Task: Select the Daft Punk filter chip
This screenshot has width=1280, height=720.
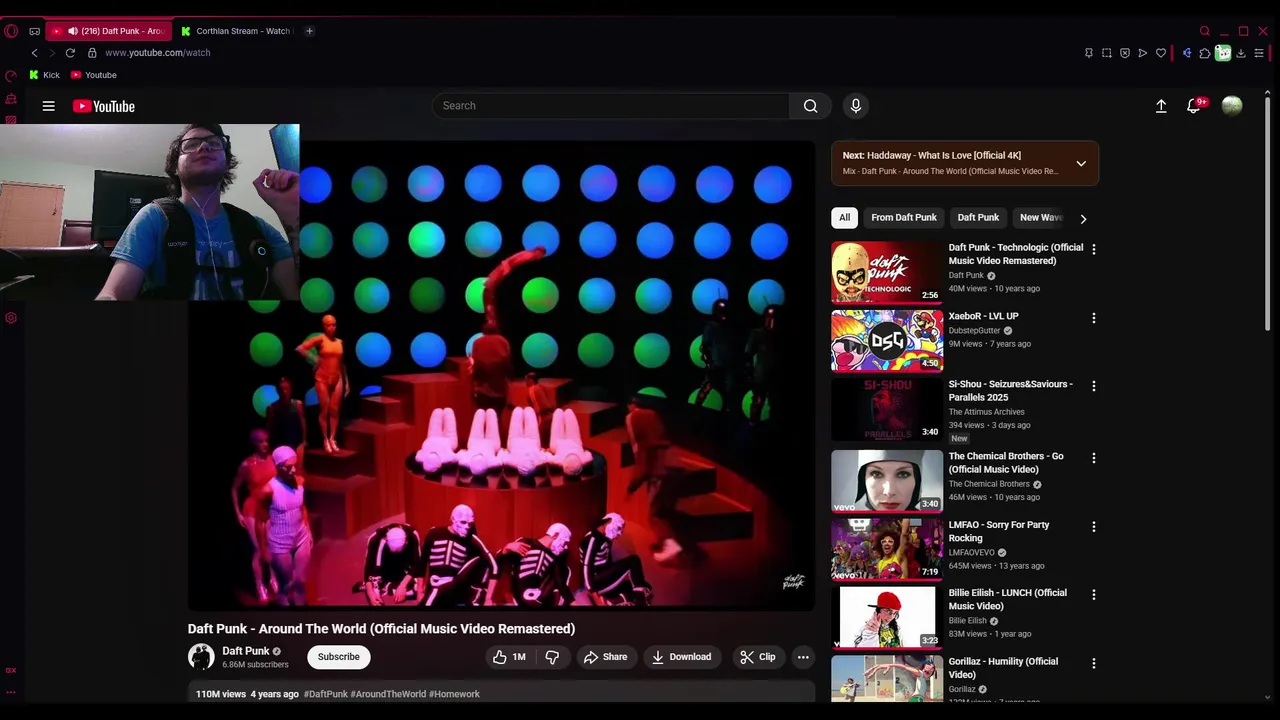Action: coord(978,218)
